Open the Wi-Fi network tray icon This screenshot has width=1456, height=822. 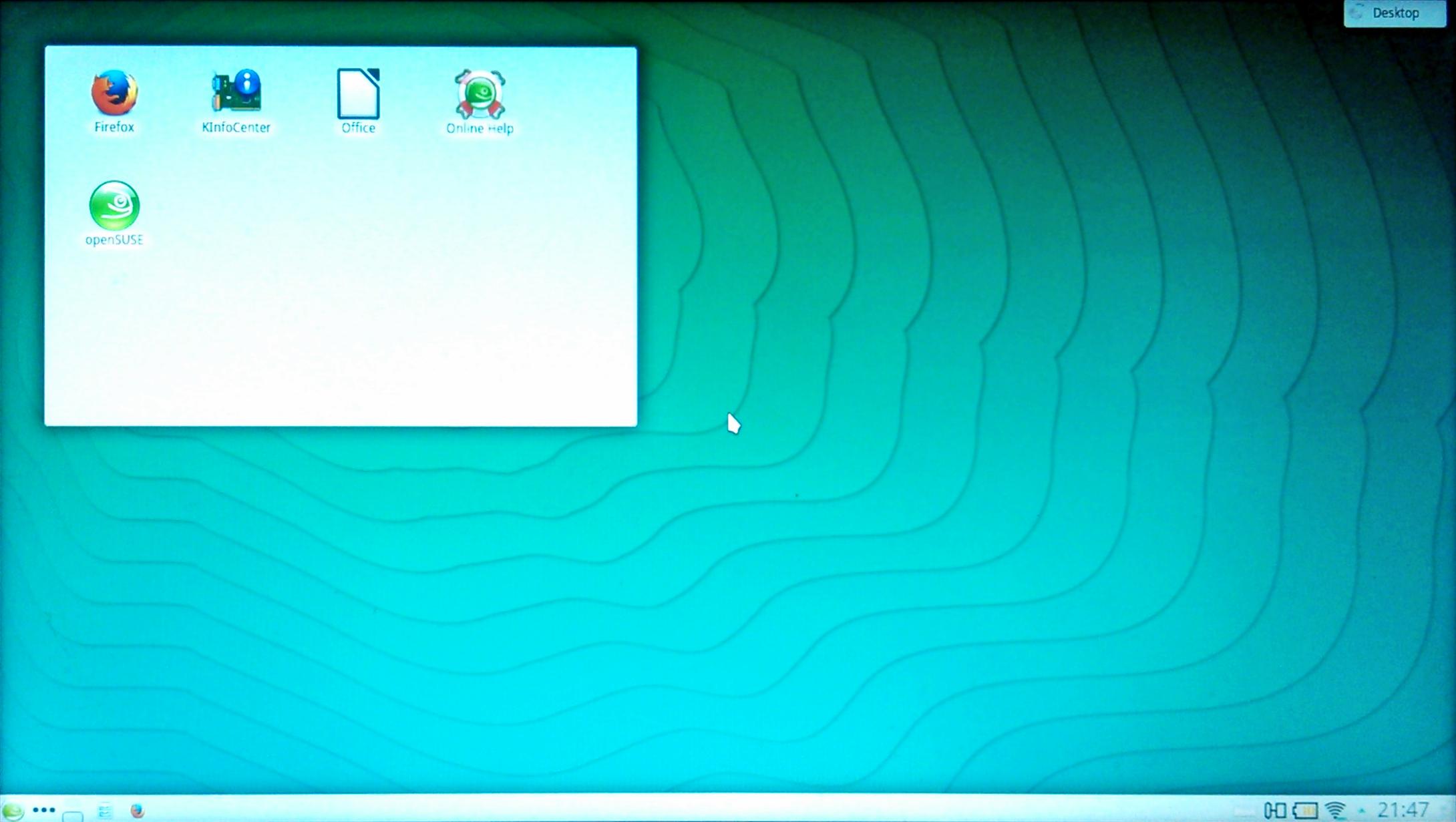coord(1336,810)
